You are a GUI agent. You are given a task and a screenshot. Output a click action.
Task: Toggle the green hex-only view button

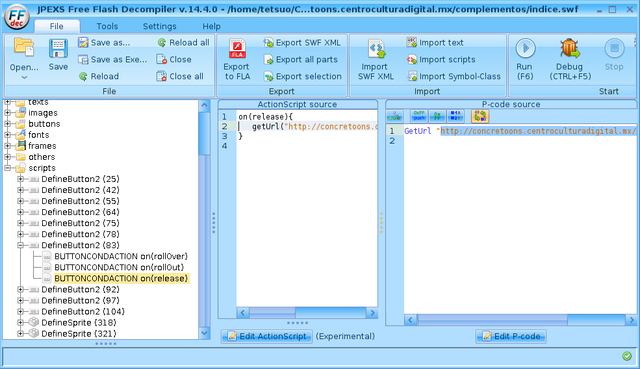click(x=437, y=116)
